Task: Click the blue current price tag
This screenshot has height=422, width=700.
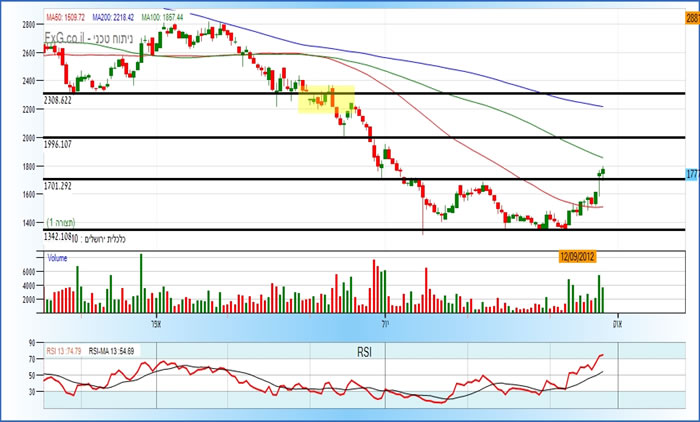Action: (x=691, y=174)
